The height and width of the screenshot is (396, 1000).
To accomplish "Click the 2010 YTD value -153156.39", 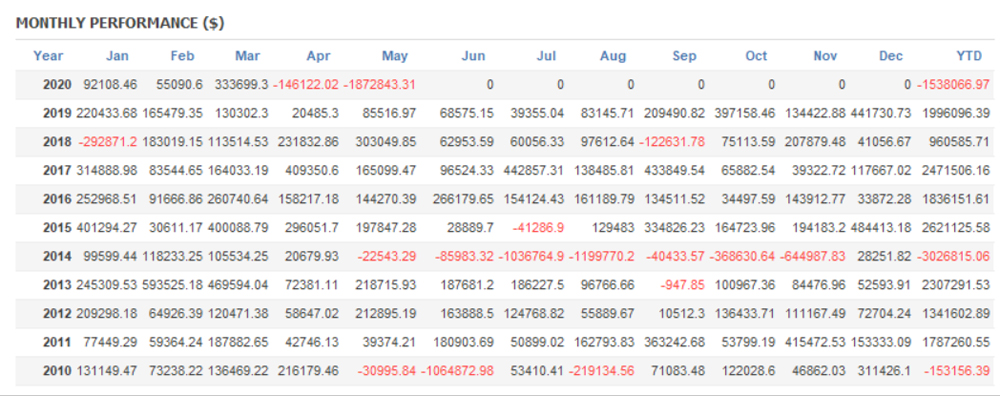I will 957,371.
